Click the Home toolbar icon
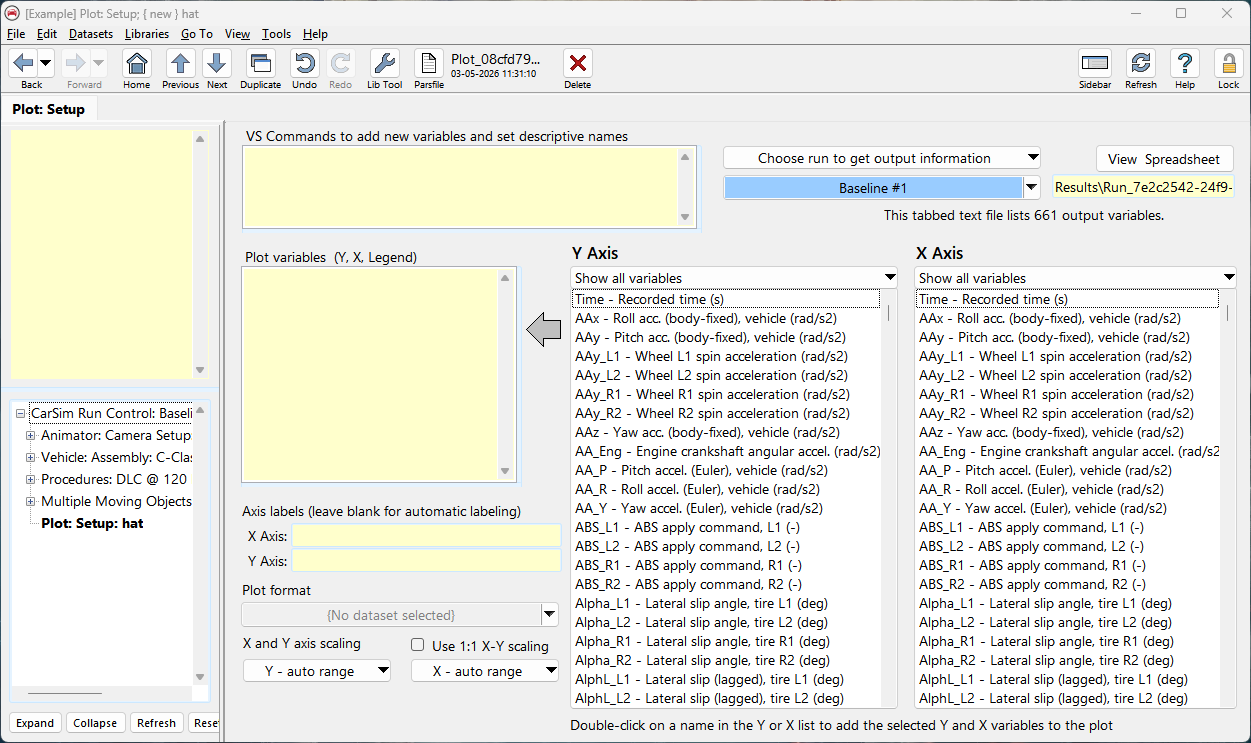This screenshot has height=743, width=1251. point(137,65)
